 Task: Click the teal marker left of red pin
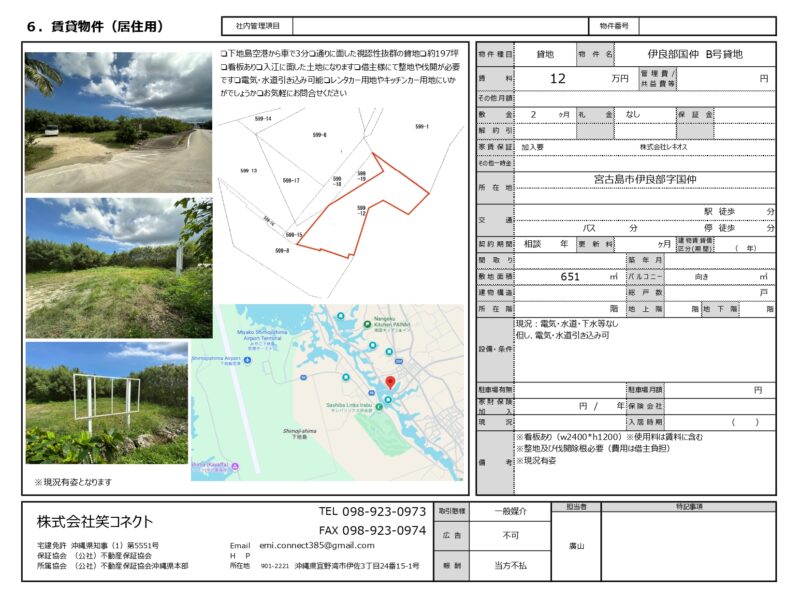tap(345, 378)
